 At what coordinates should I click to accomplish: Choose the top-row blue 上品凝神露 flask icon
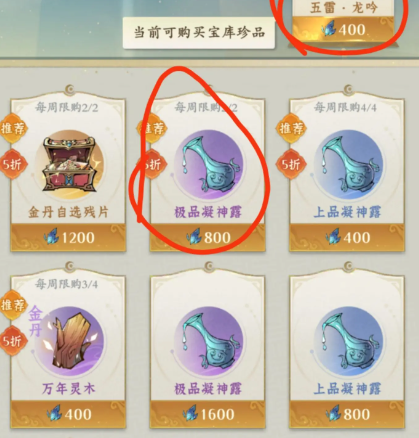pos(348,165)
